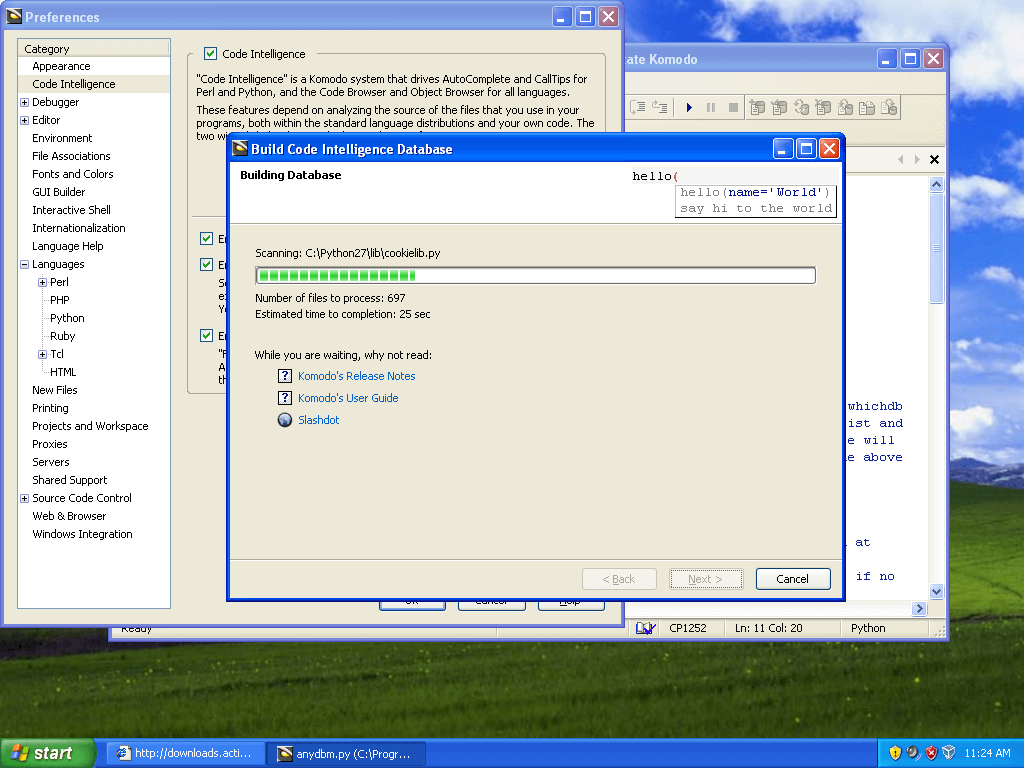Select Fonts and Colors in the category list
The height and width of the screenshot is (768, 1024).
click(x=72, y=174)
